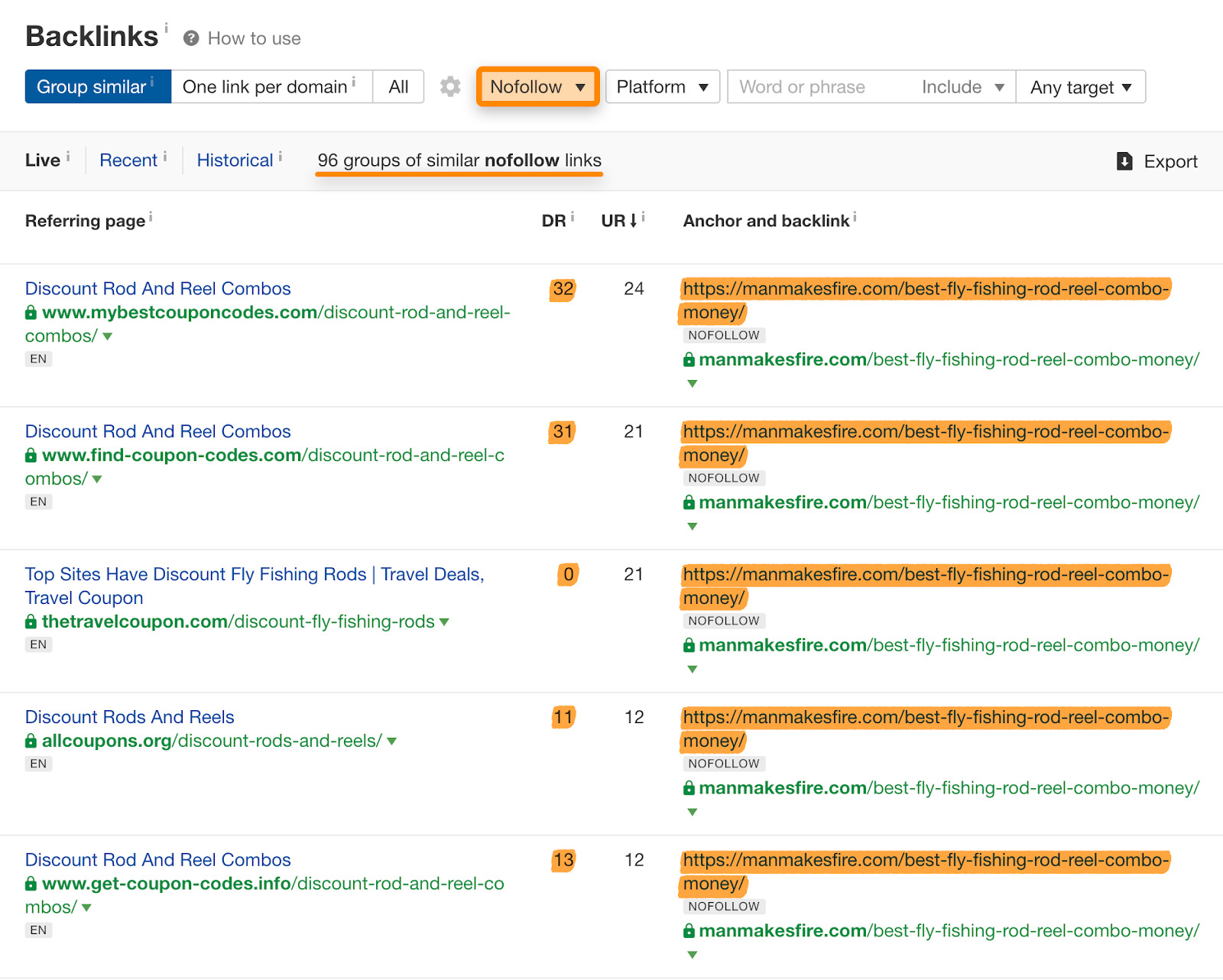This screenshot has height=980, width=1223.
Task: Click the info icon next to Referring page
Action: [151, 217]
